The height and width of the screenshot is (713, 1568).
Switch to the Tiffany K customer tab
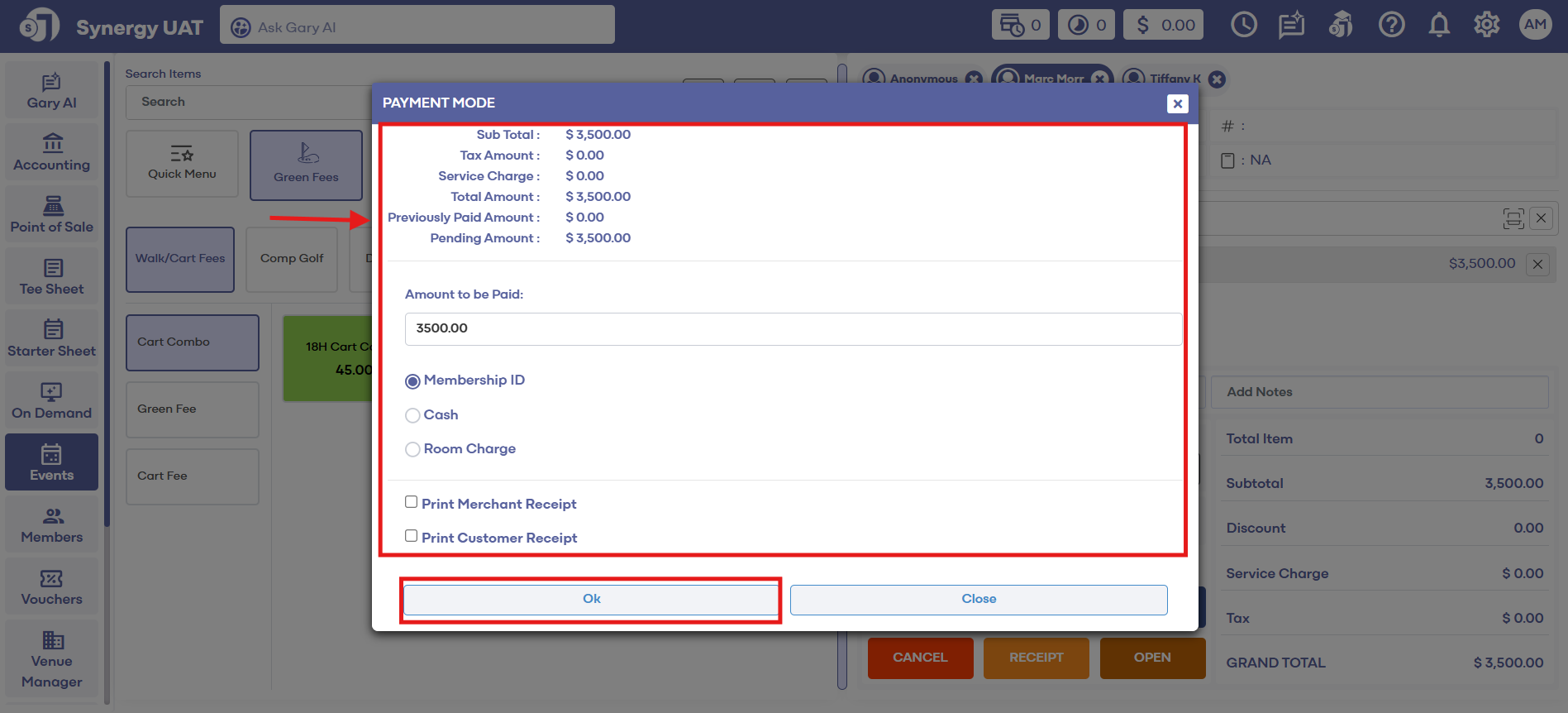pyautogui.click(x=1173, y=79)
